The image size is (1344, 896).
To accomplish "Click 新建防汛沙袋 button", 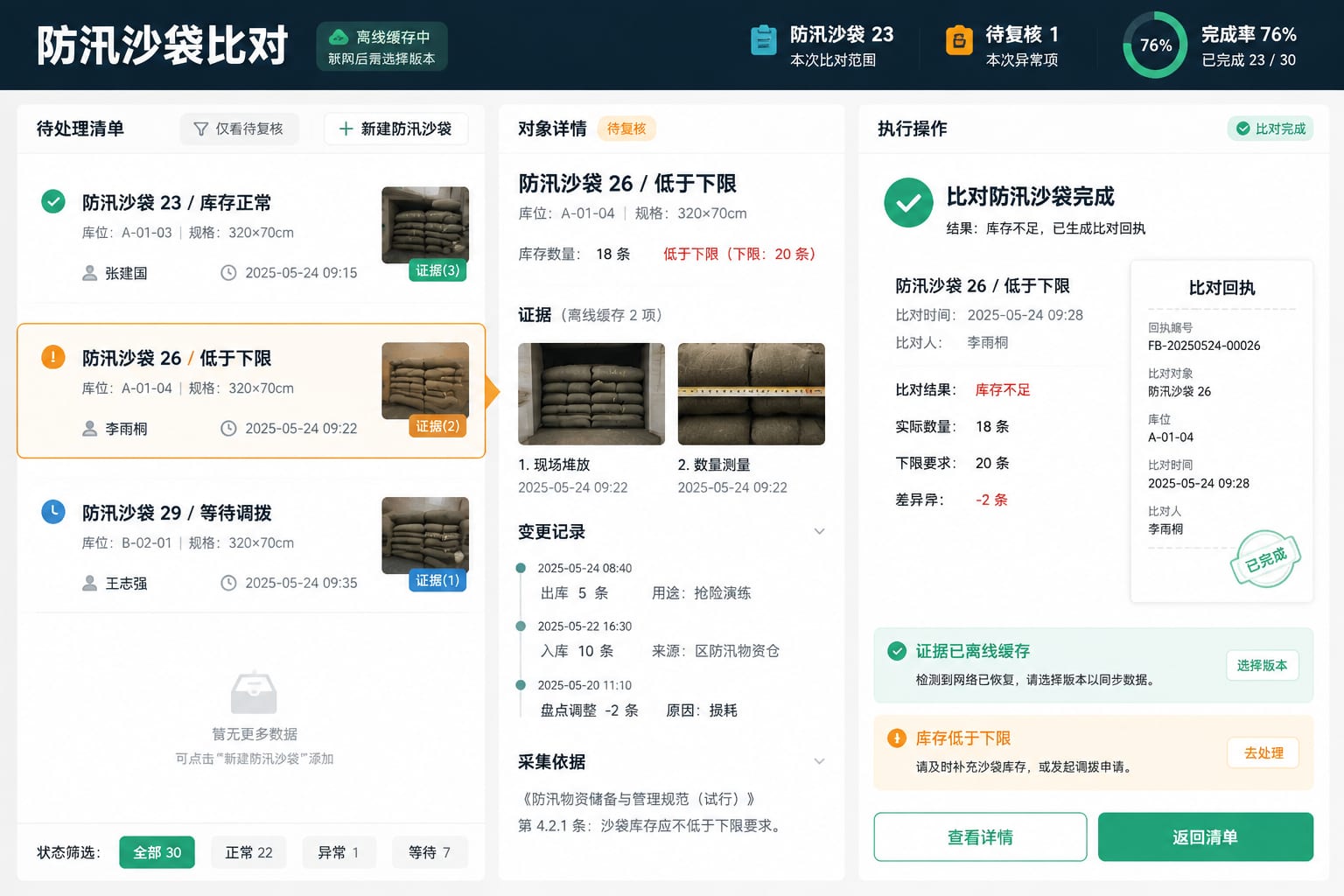I will pos(395,129).
